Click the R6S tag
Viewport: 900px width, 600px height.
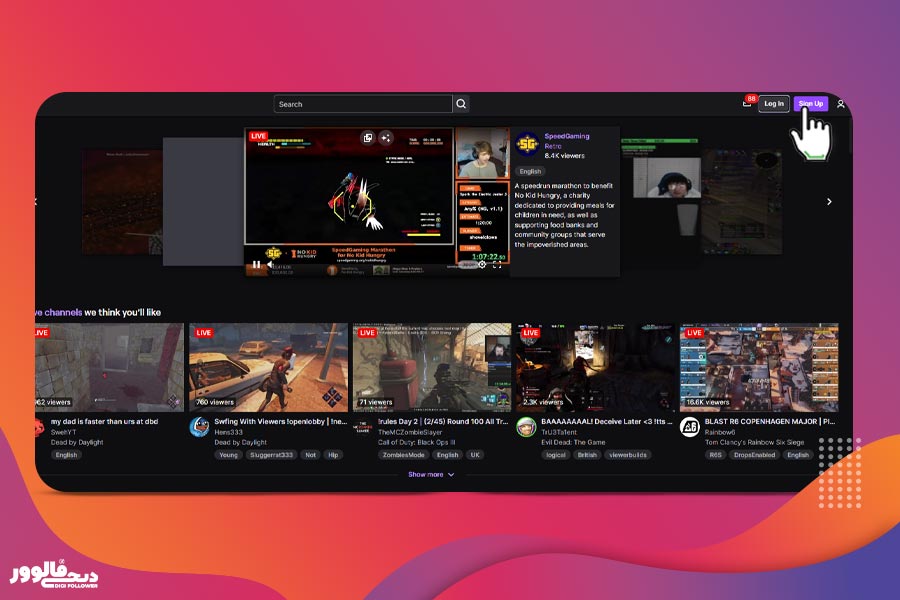[715, 455]
